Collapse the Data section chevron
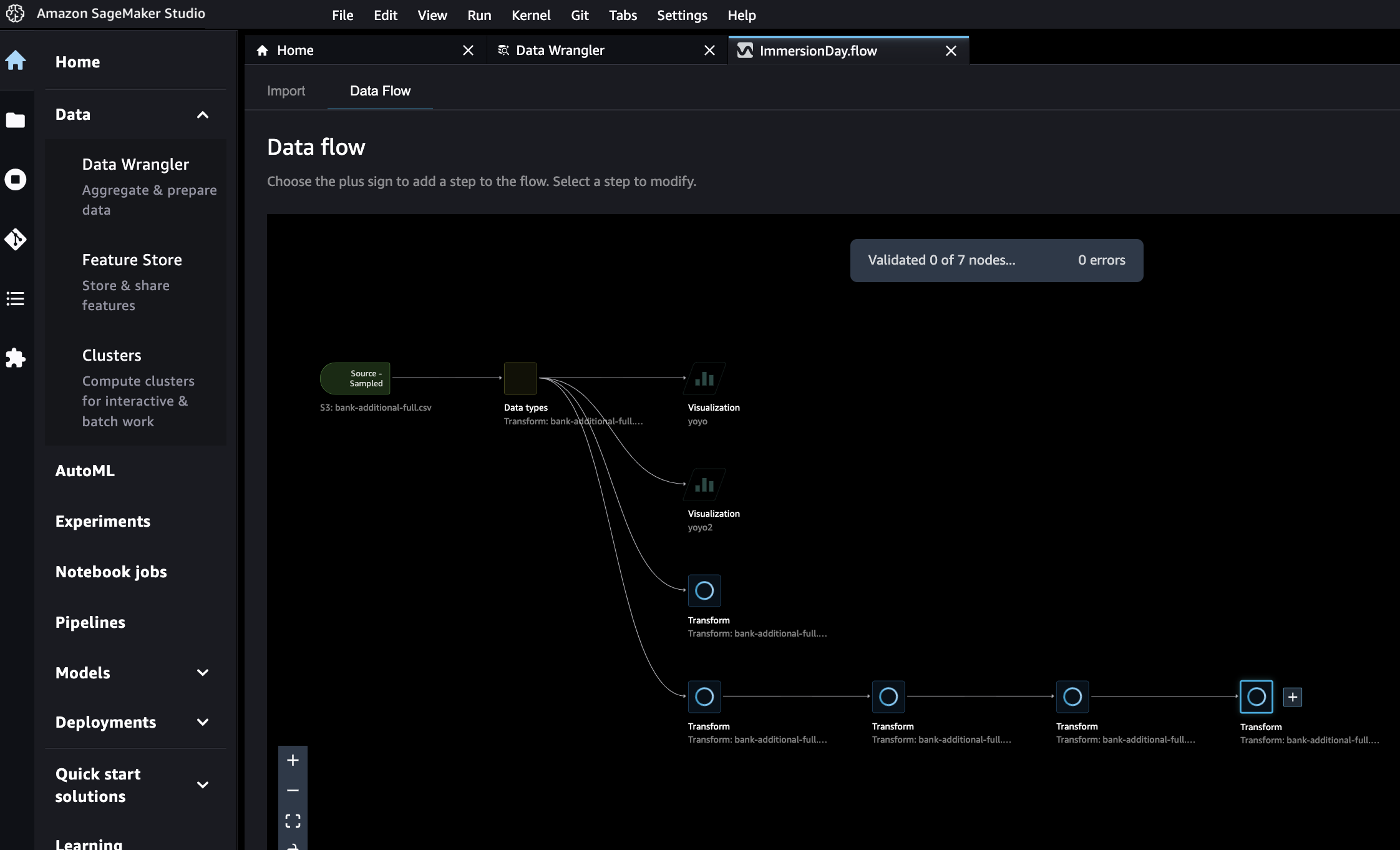 pyautogui.click(x=202, y=115)
